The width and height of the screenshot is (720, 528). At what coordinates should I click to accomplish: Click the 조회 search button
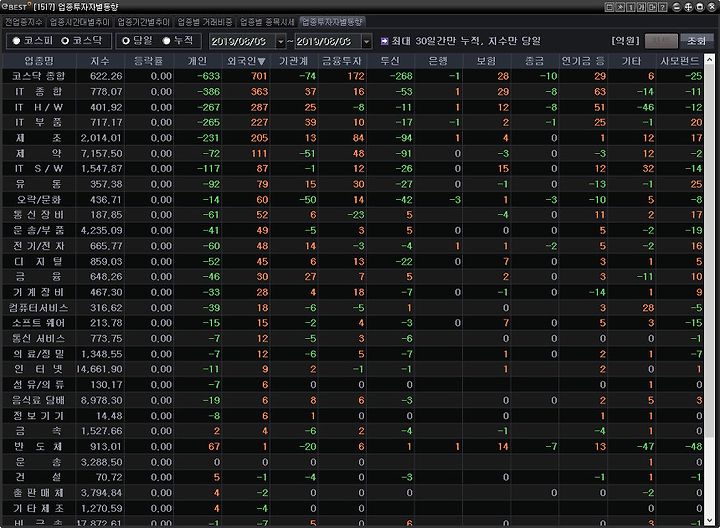[696, 41]
